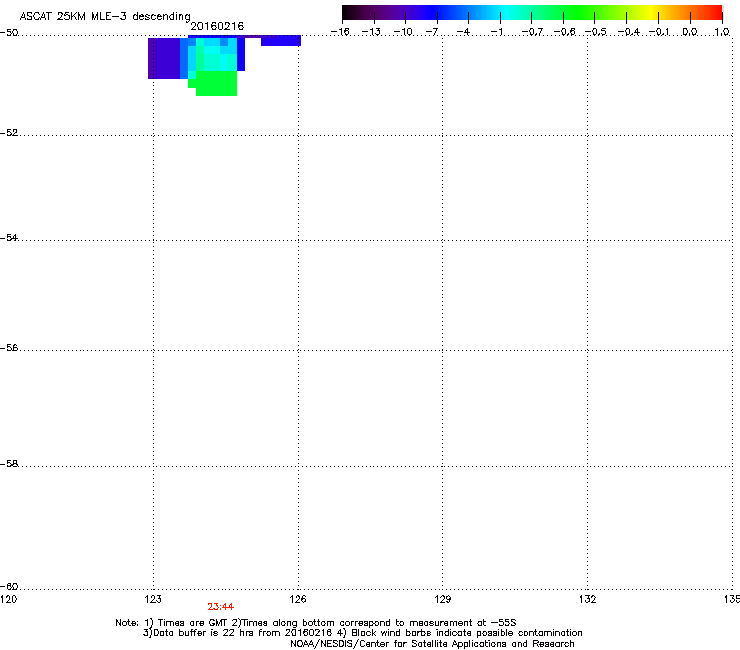Click the 126 longitude axis label

pos(298,599)
